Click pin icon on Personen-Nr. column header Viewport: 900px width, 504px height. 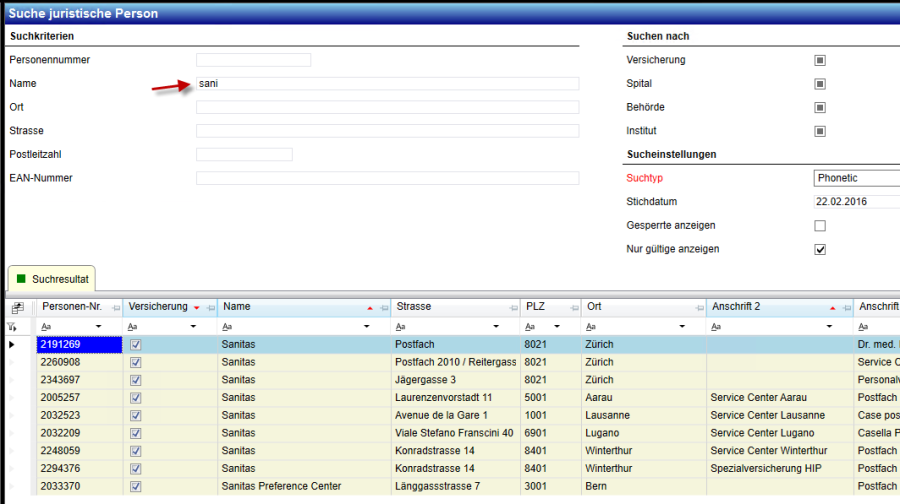(115, 307)
